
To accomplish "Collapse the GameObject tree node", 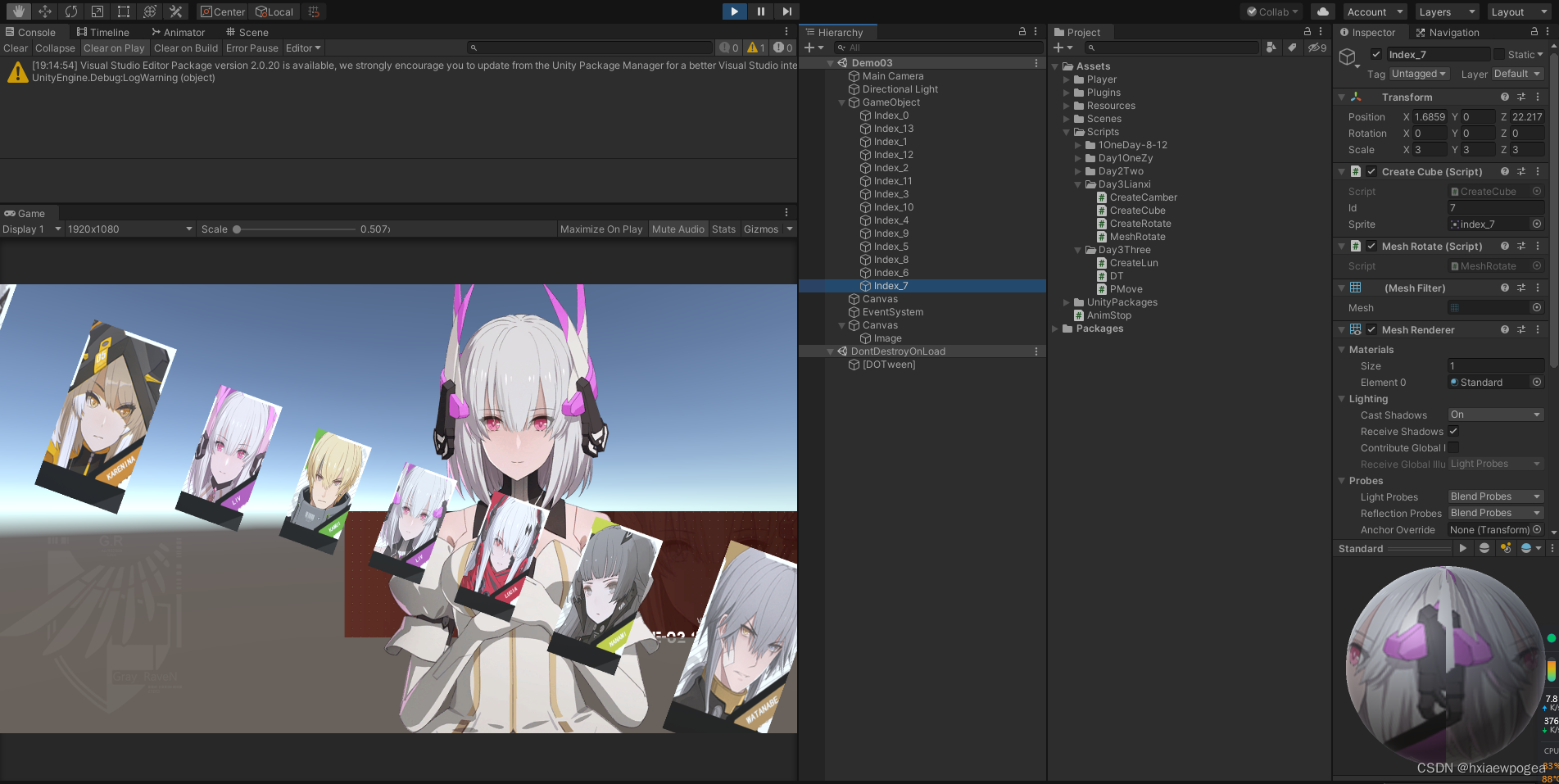I will (841, 102).
